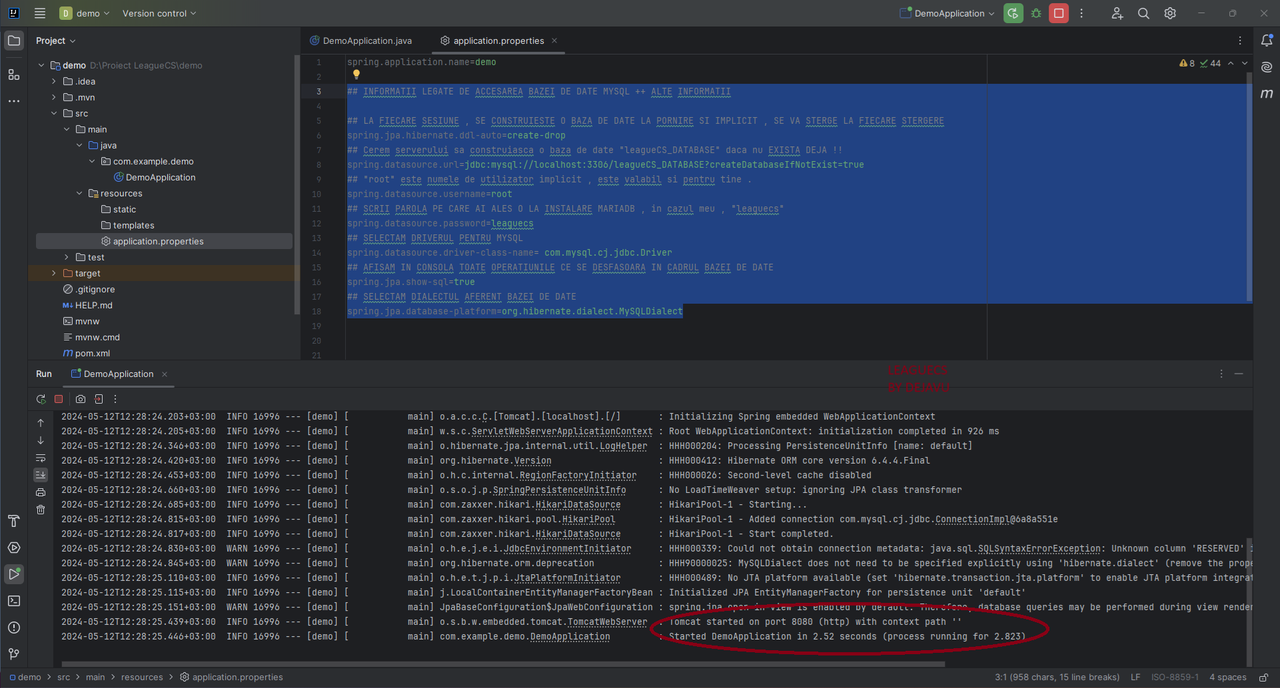
Task: Open Search Everywhere magnifier icon
Action: coord(1144,13)
